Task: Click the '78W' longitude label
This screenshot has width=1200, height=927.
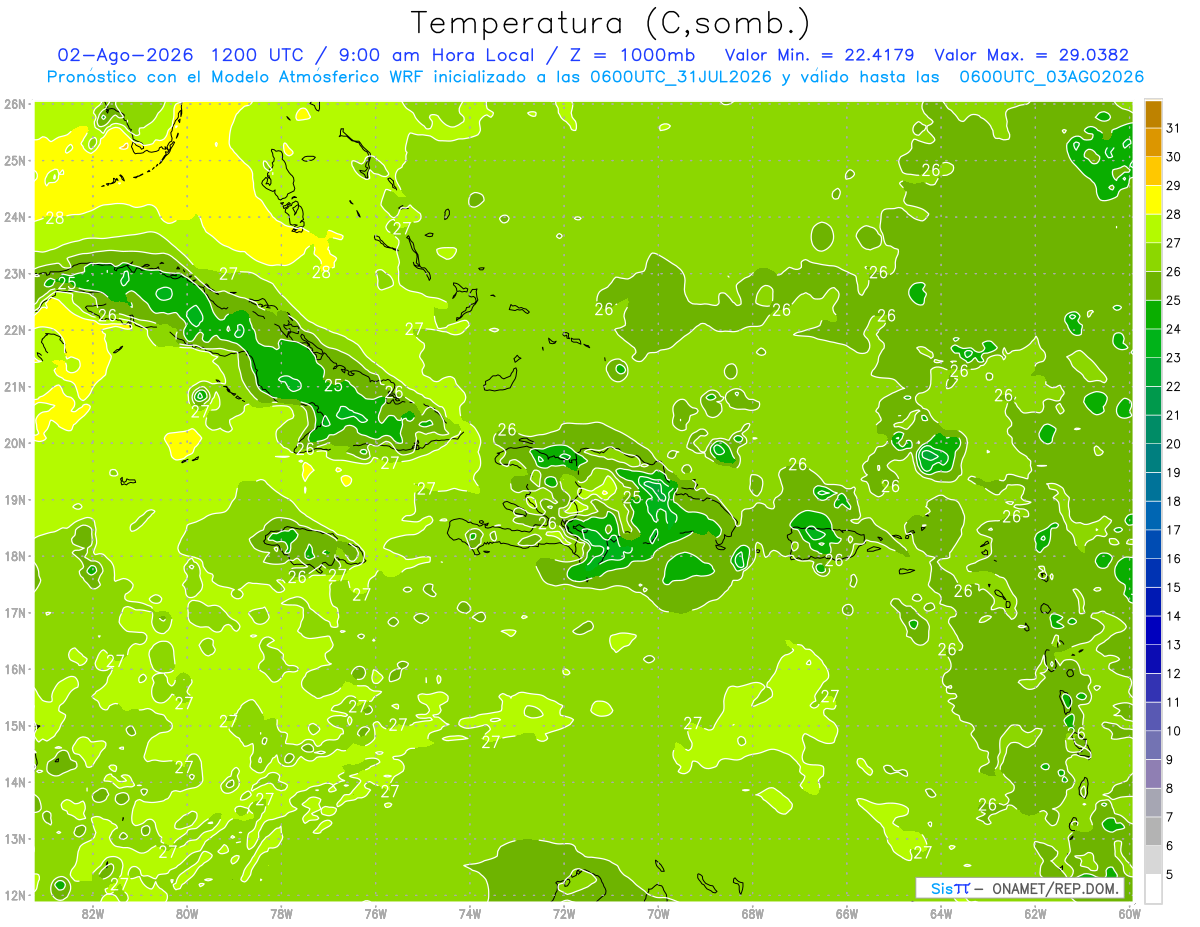Action: 281,914
